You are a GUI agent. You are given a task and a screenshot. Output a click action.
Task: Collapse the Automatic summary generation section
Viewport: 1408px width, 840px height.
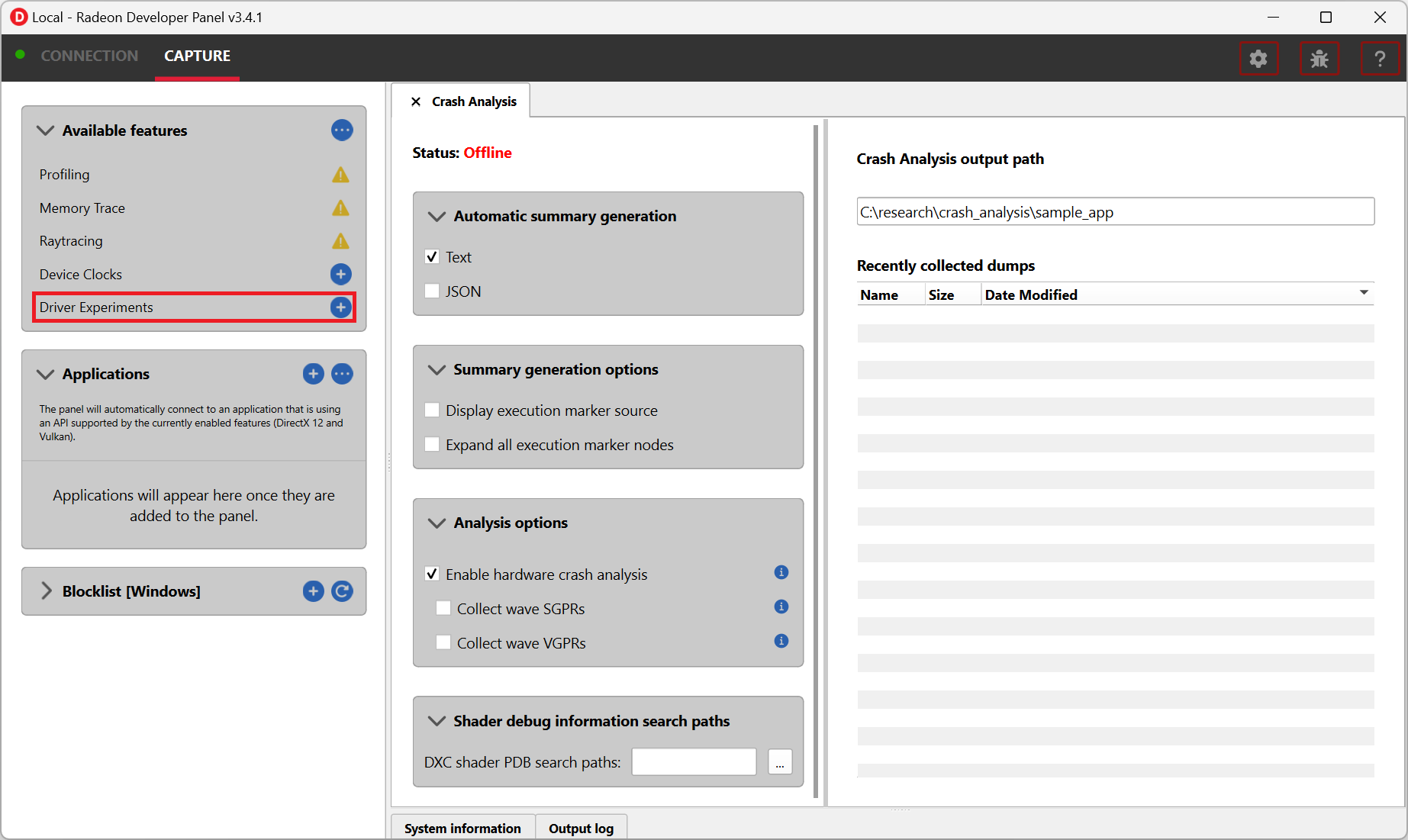click(x=437, y=217)
